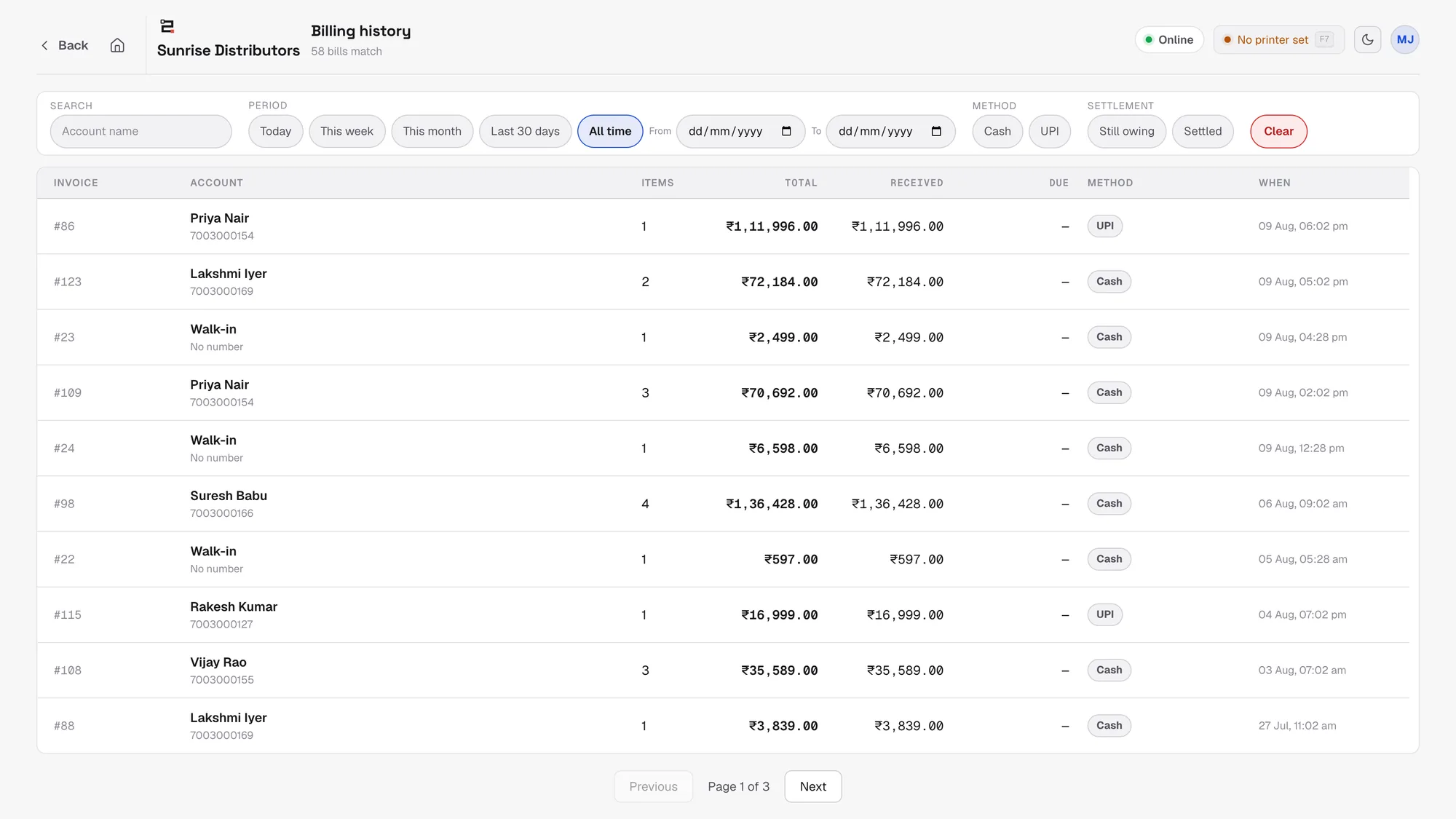The height and width of the screenshot is (819, 1456).
Task: Filter period by This month
Action: click(x=432, y=131)
